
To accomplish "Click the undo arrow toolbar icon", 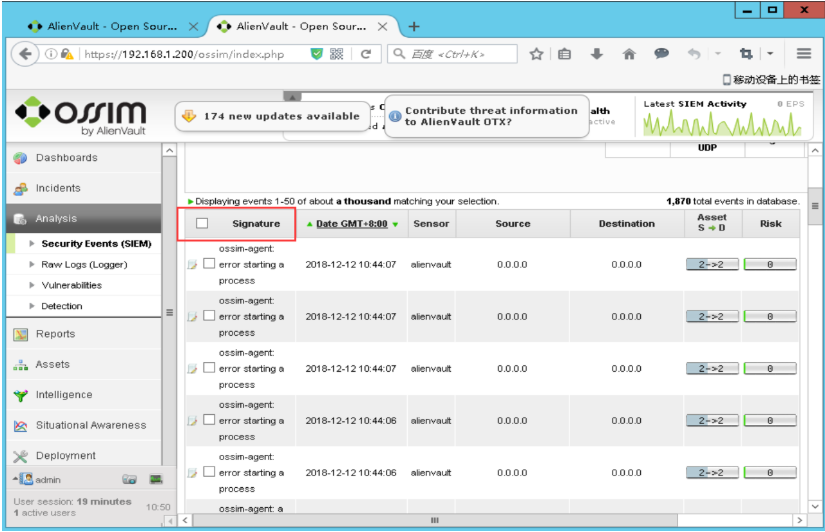I will [x=694, y=54].
